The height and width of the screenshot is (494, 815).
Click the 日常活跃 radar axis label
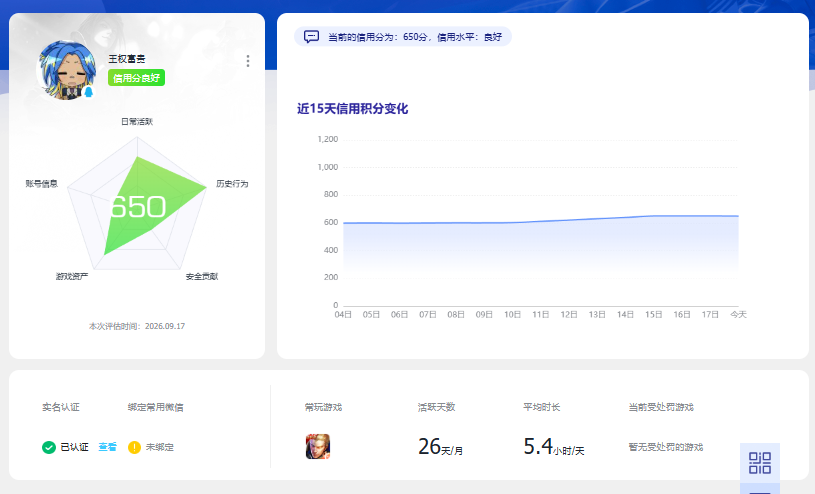(137, 122)
